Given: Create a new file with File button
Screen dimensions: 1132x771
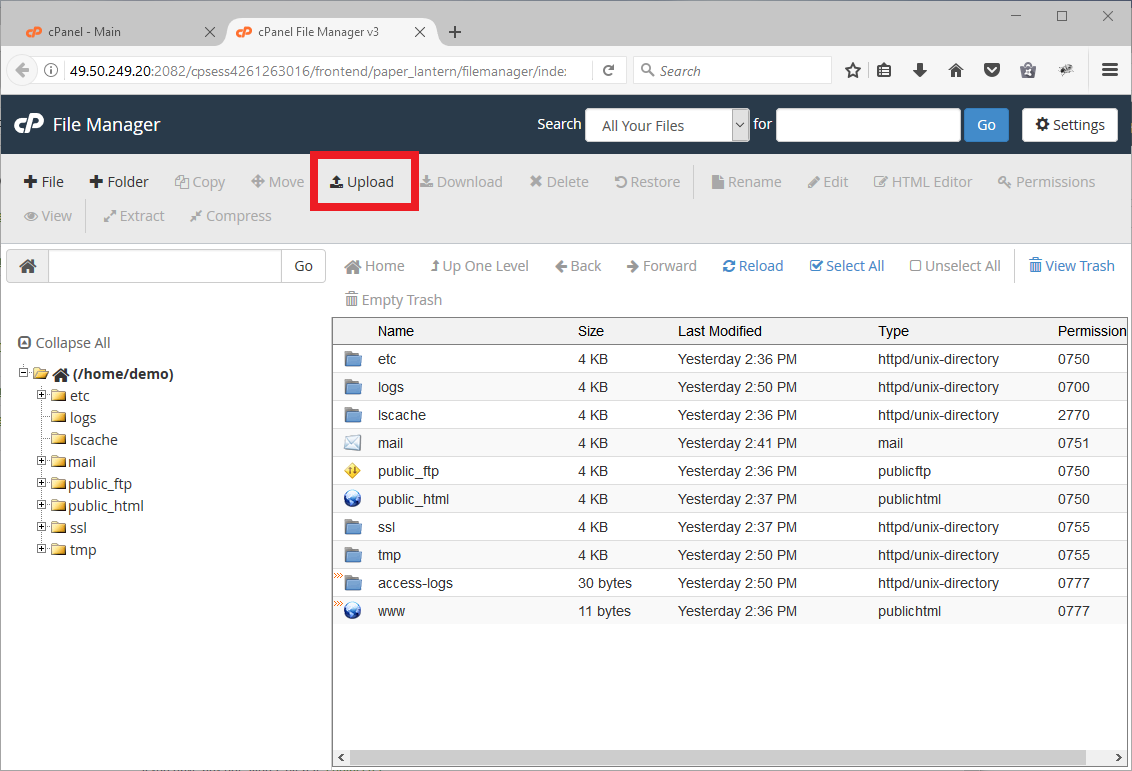Looking at the screenshot, I should pos(44,182).
